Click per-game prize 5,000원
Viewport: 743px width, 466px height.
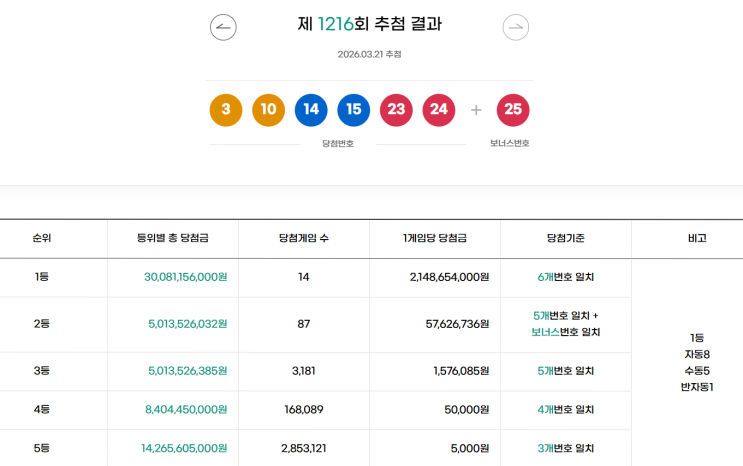tap(470, 448)
